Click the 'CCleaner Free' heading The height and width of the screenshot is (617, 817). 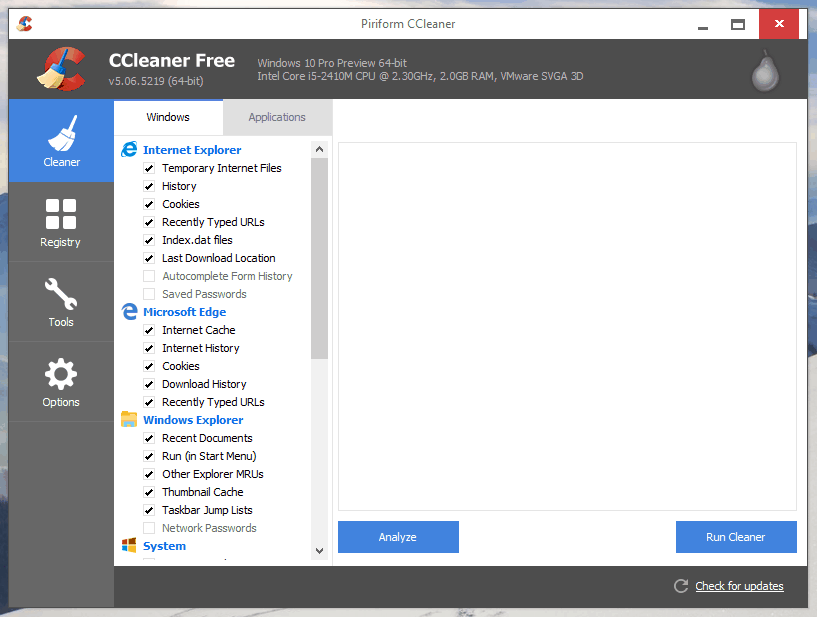[172, 60]
